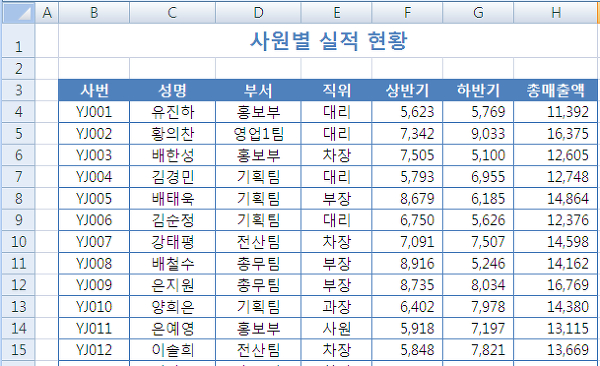Select cell containing YJ008
The width and height of the screenshot is (600, 366).
tap(94, 263)
